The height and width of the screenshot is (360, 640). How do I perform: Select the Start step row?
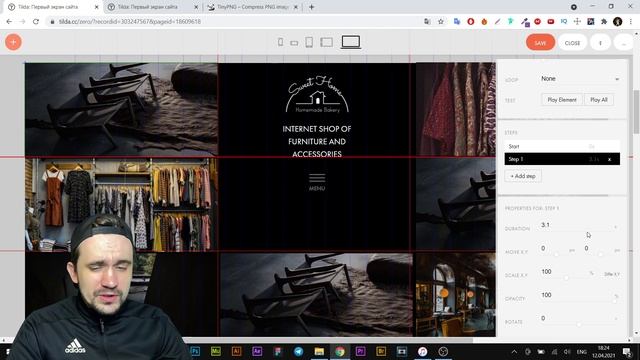562,146
